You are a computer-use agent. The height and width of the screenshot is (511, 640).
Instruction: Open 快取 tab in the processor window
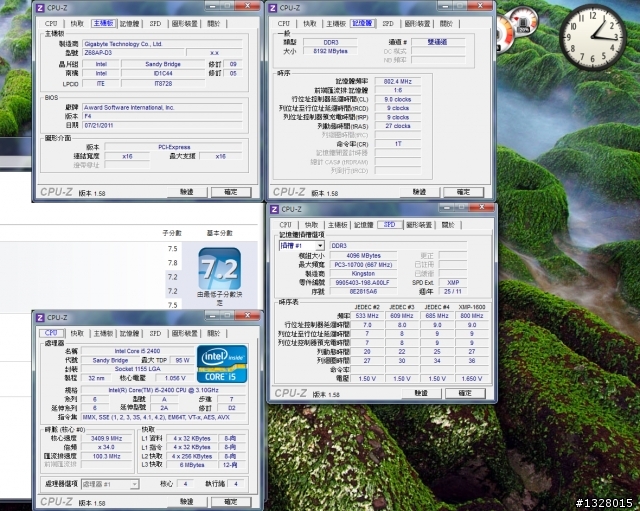[x=77, y=333]
